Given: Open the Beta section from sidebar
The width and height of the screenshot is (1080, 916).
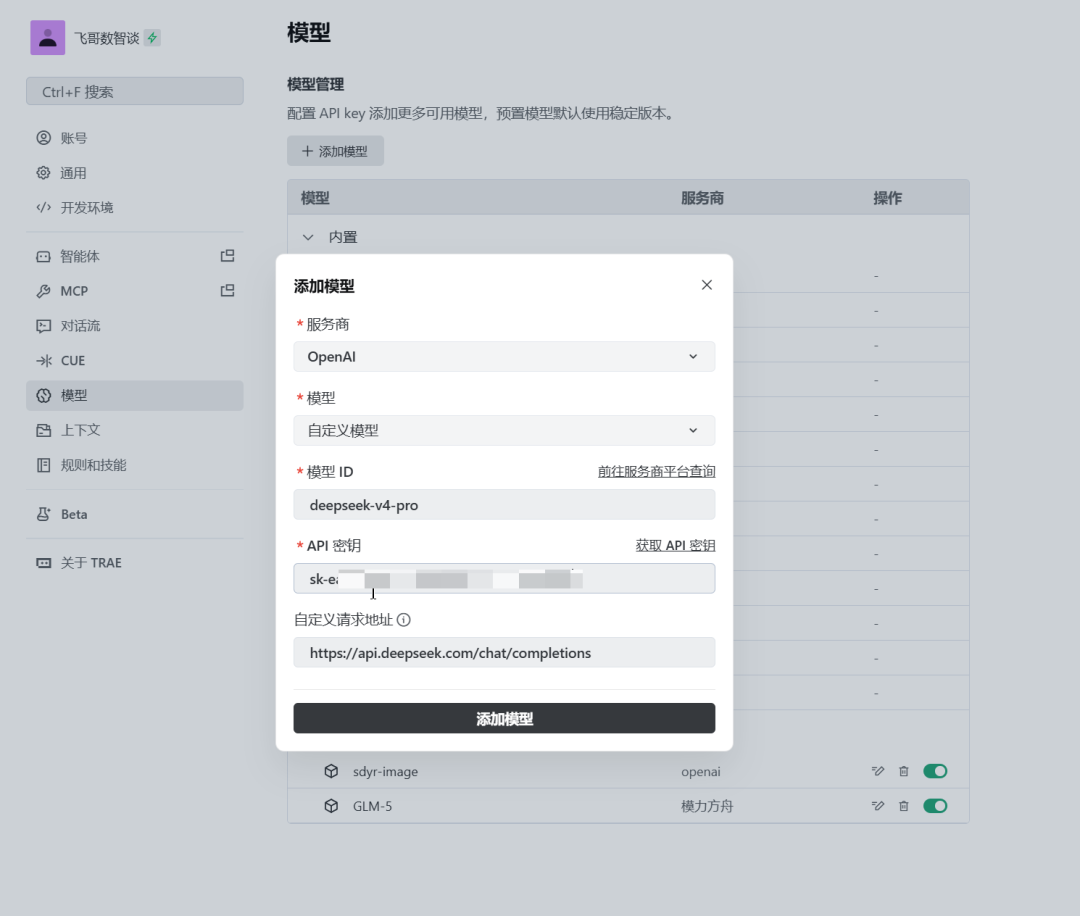Looking at the screenshot, I should (62, 514).
